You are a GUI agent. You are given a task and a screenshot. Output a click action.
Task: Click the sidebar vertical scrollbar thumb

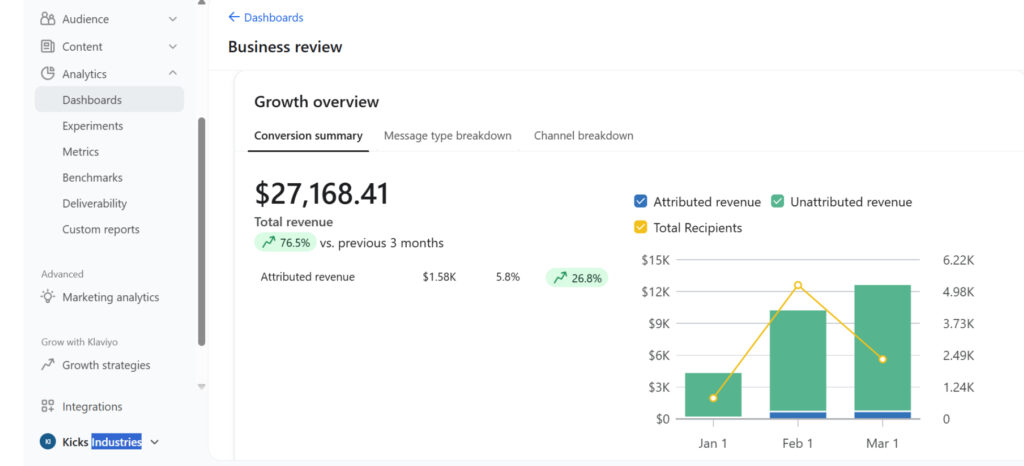(201, 231)
